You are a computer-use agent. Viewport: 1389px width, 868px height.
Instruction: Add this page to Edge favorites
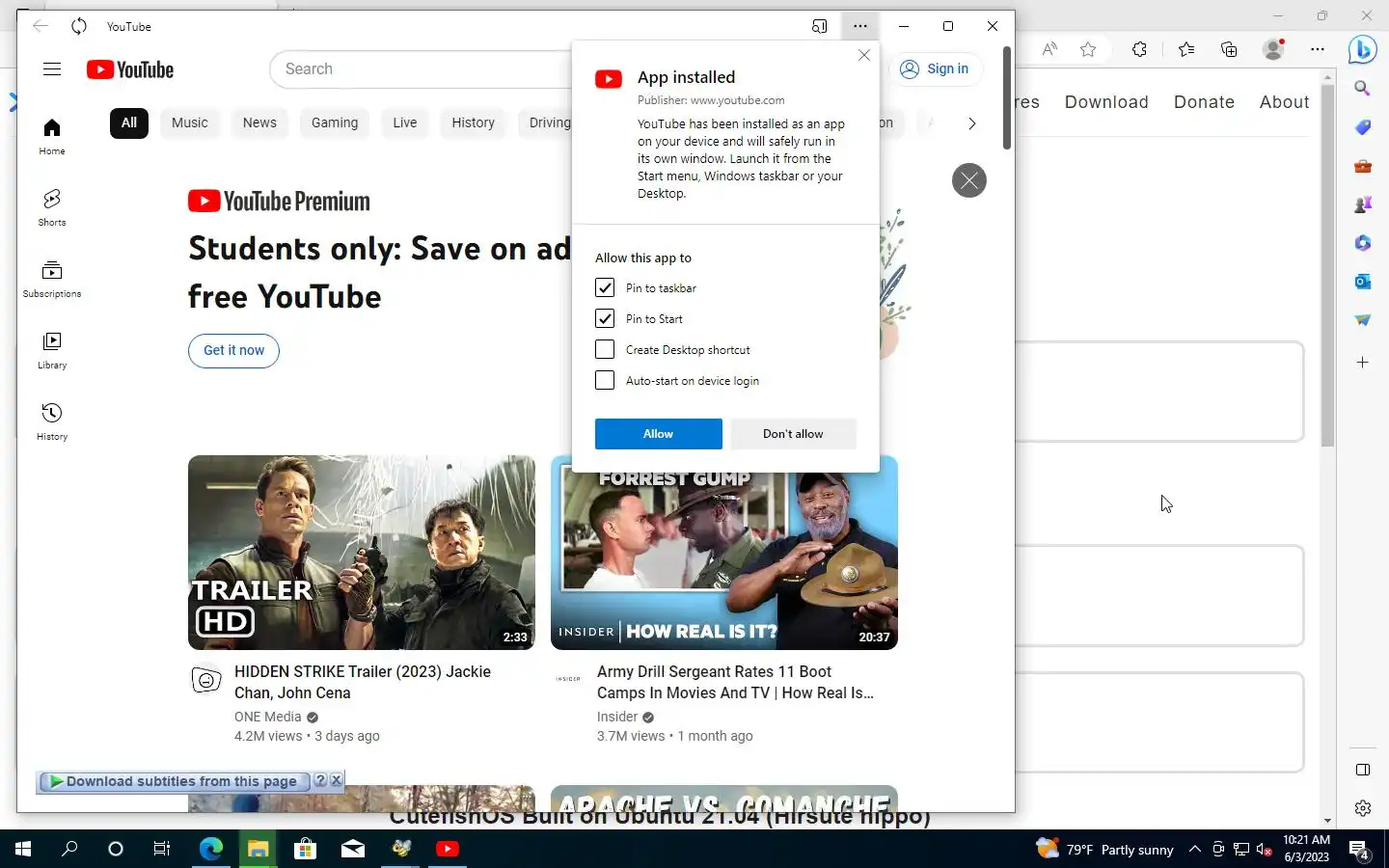[1088, 49]
